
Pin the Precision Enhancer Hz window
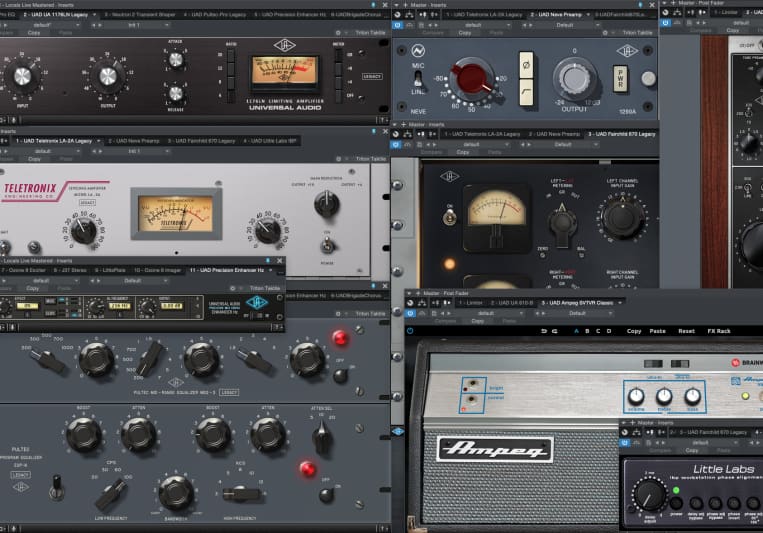268,260
